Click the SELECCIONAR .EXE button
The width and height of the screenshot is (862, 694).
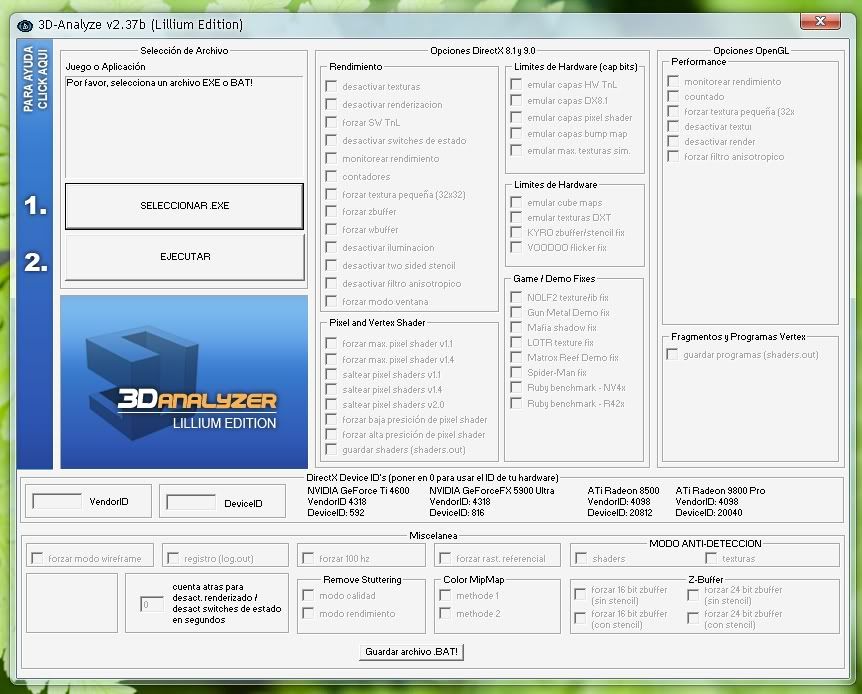pyautogui.click(x=184, y=206)
